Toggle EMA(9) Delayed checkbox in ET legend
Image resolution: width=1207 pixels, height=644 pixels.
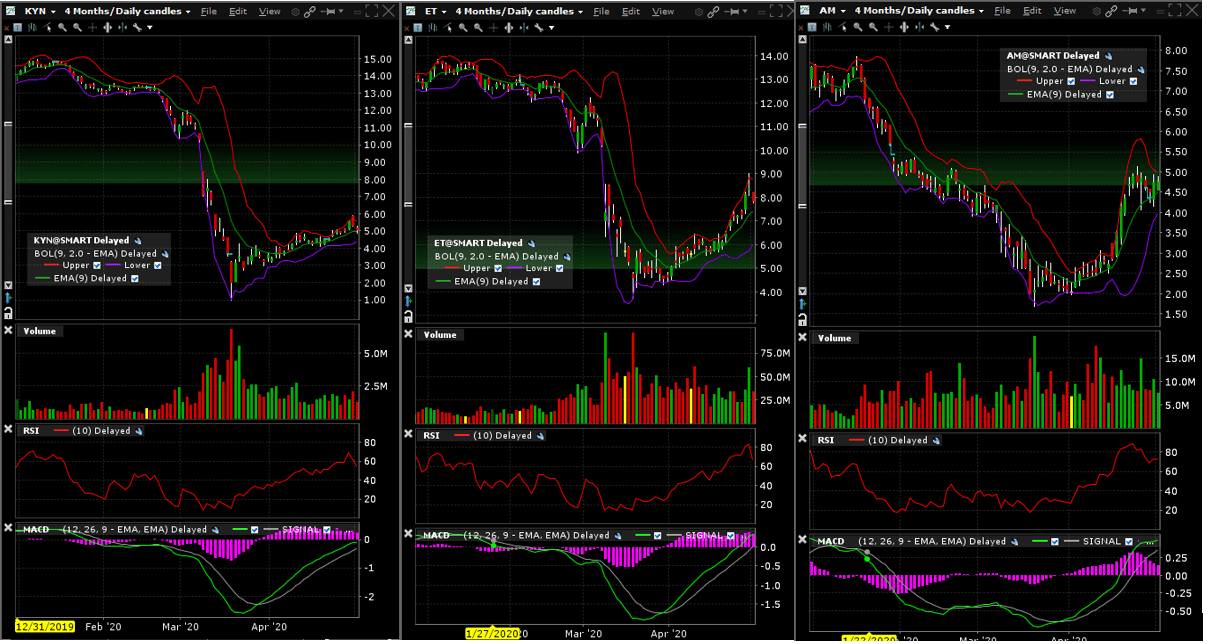[x=536, y=282]
